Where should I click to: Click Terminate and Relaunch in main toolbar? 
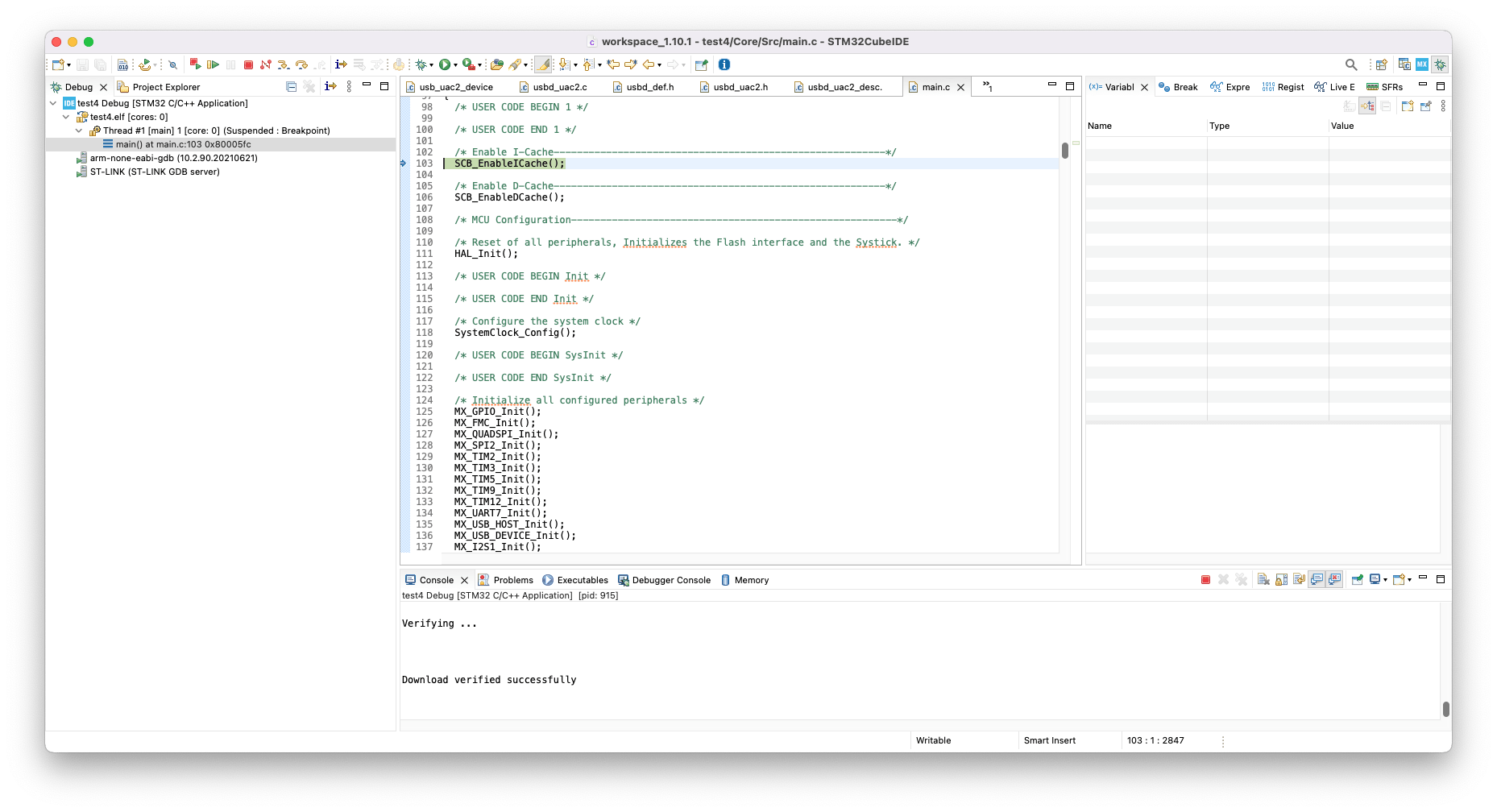point(195,64)
